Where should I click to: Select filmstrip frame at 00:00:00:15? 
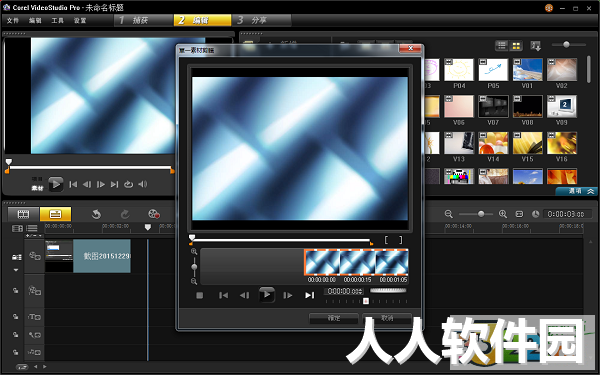point(357,262)
